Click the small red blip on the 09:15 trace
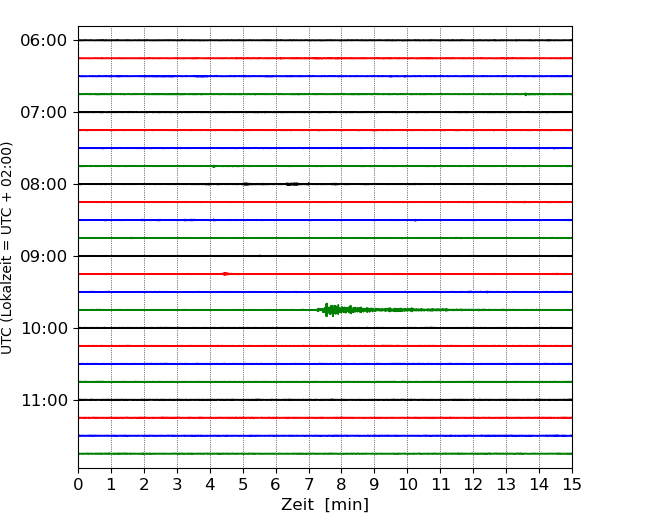Image resolution: width=650 pixels, height=520 pixels. (226, 274)
